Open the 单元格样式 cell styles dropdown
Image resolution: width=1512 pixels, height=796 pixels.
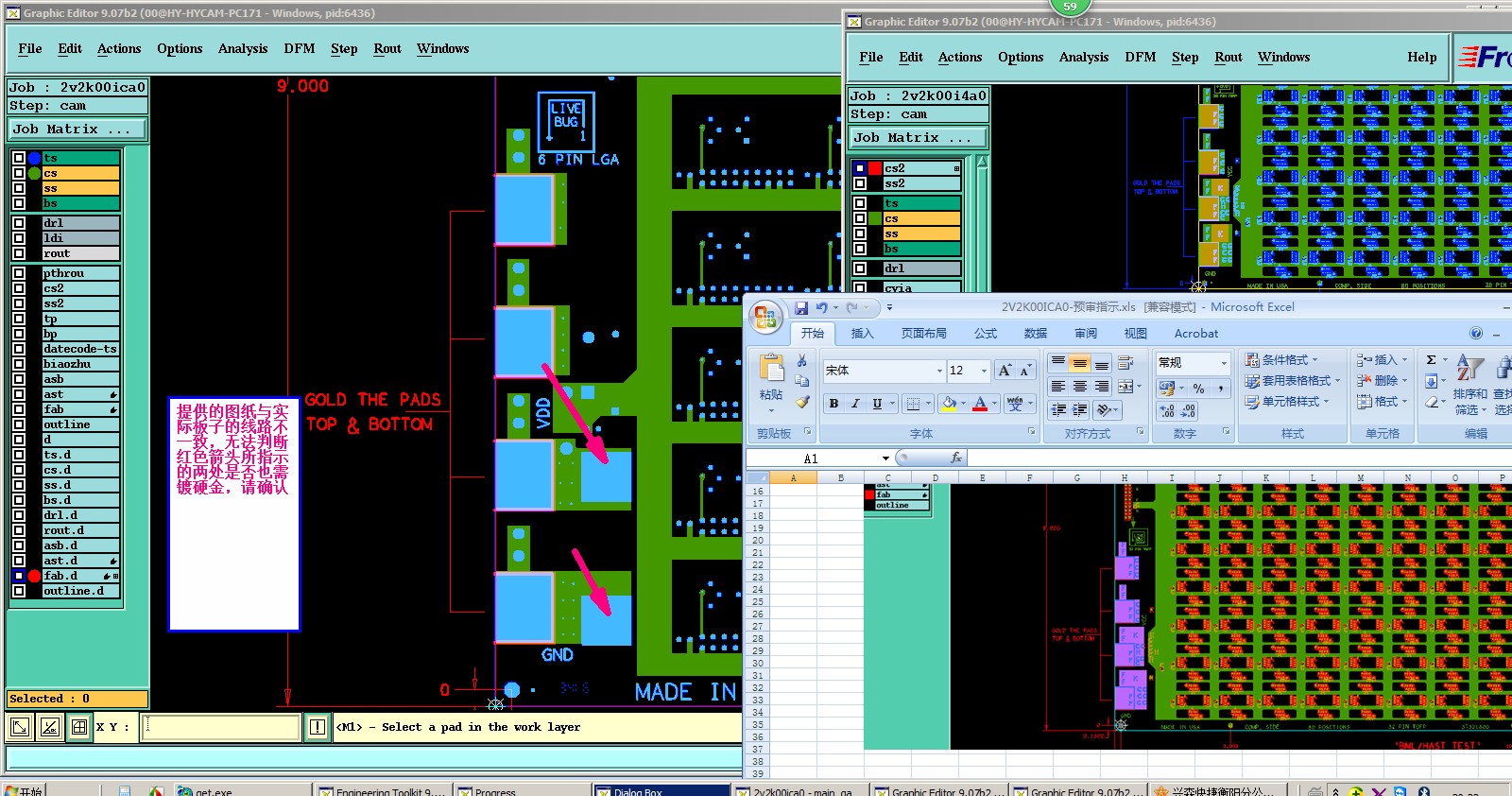(1287, 402)
